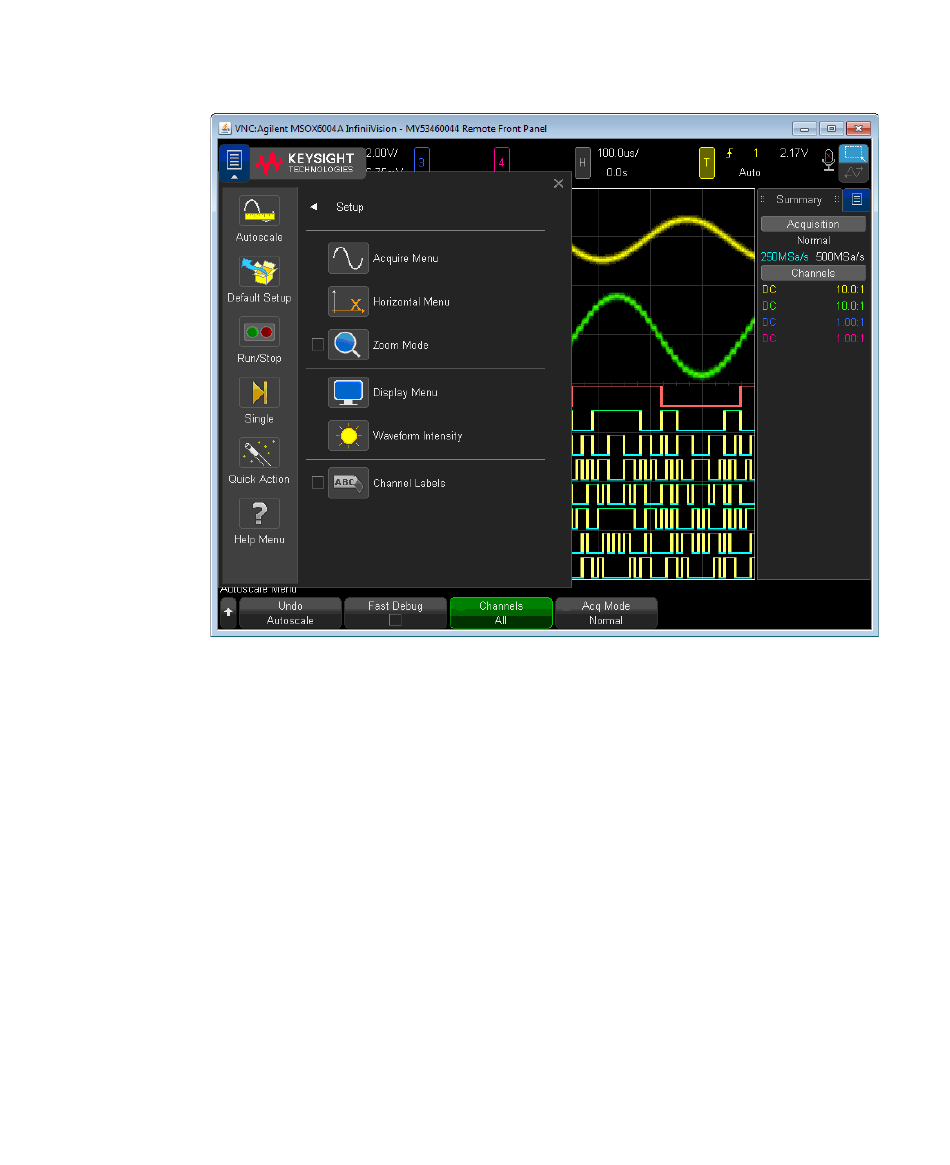Open the Acq Mode Normal softkey
The height and width of the screenshot is (1165, 950).
click(606, 613)
